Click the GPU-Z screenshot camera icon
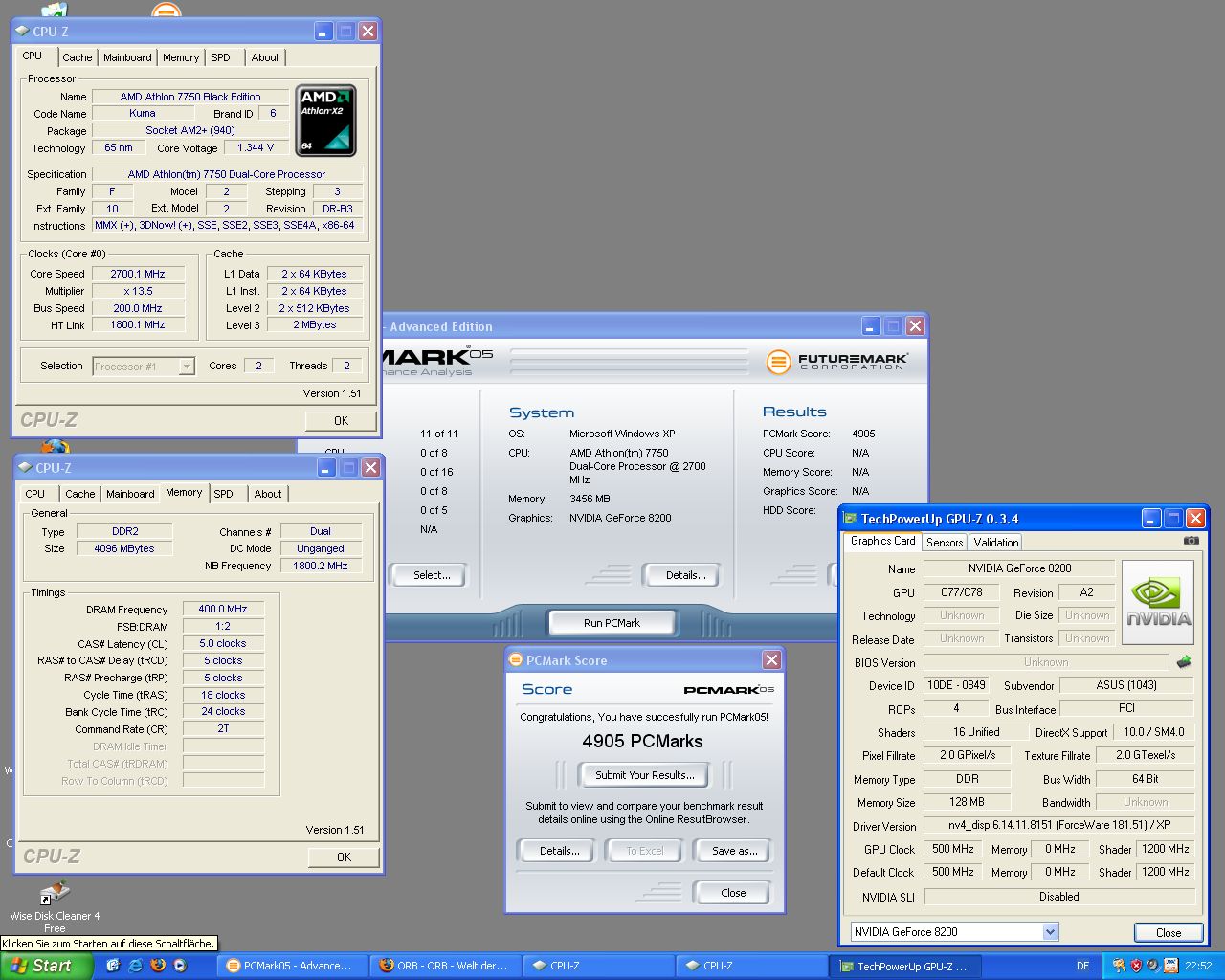1225x980 pixels. click(1191, 541)
